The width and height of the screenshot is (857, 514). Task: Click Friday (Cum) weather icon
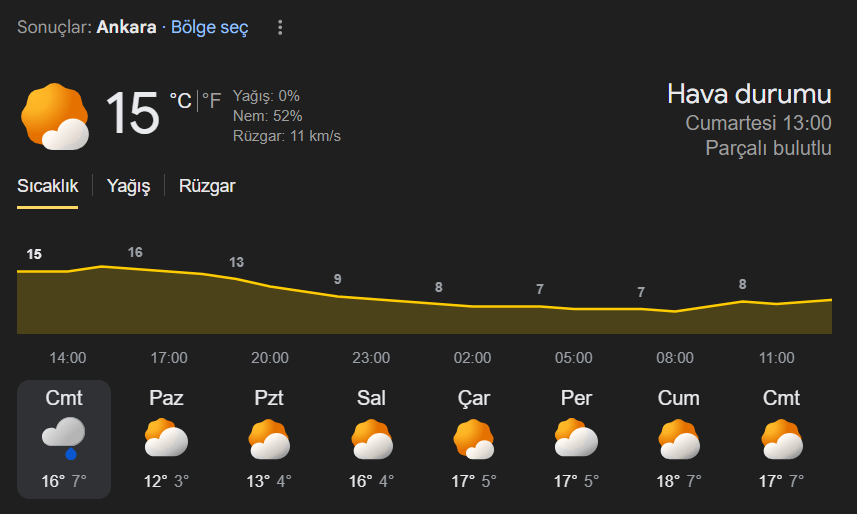point(679,438)
